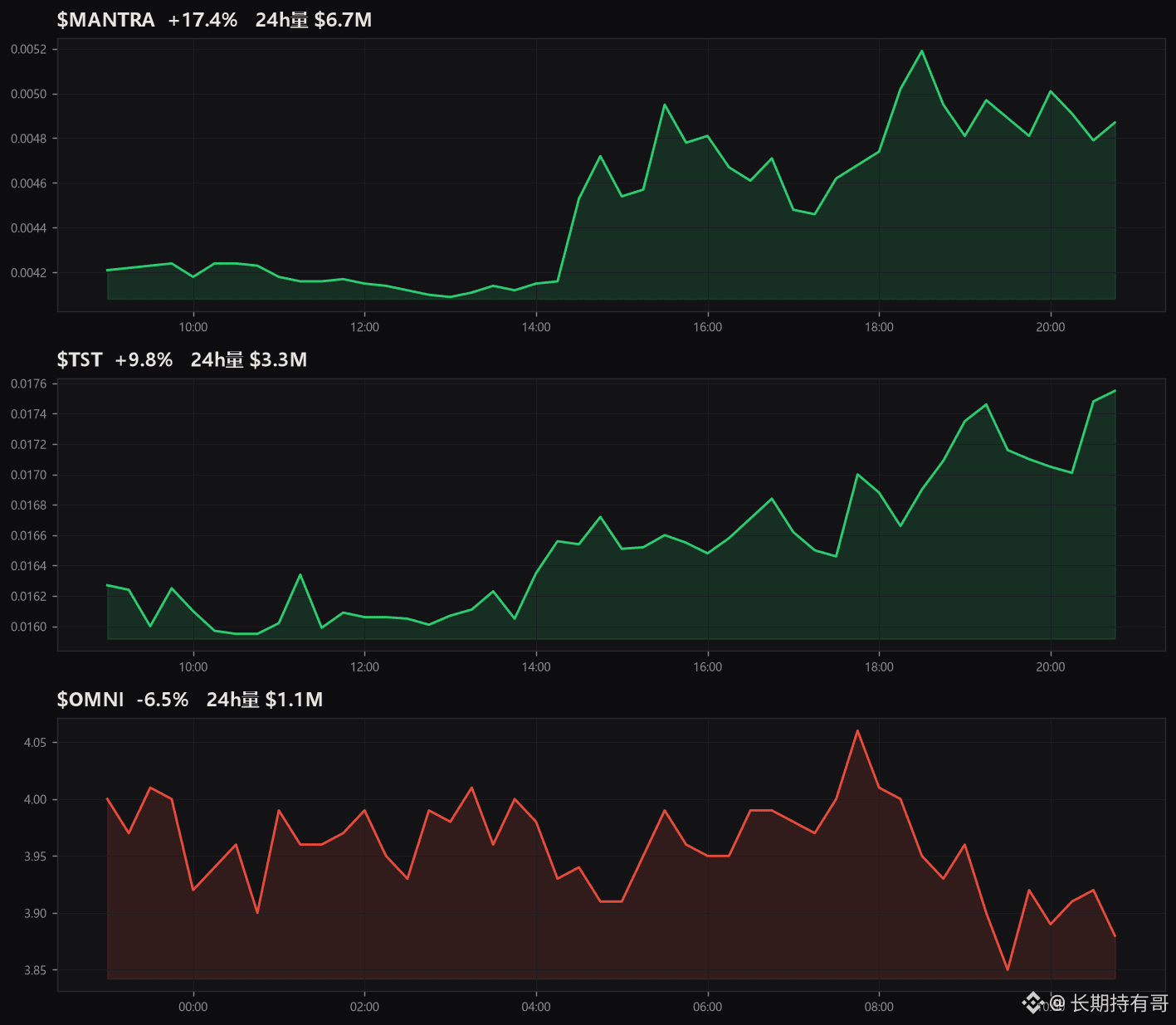Click 04:00 on the OMNI chart axis

click(x=536, y=1007)
